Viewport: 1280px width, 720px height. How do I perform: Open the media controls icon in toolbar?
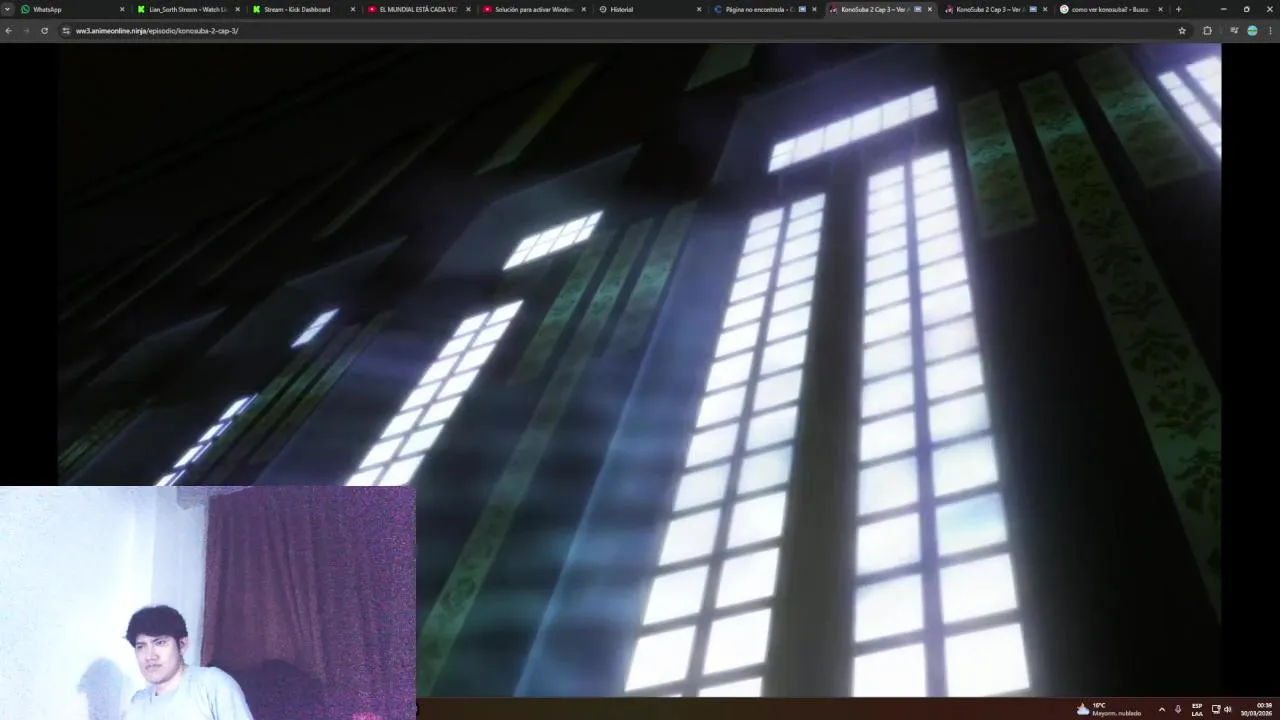click(x=1234, y=31)
